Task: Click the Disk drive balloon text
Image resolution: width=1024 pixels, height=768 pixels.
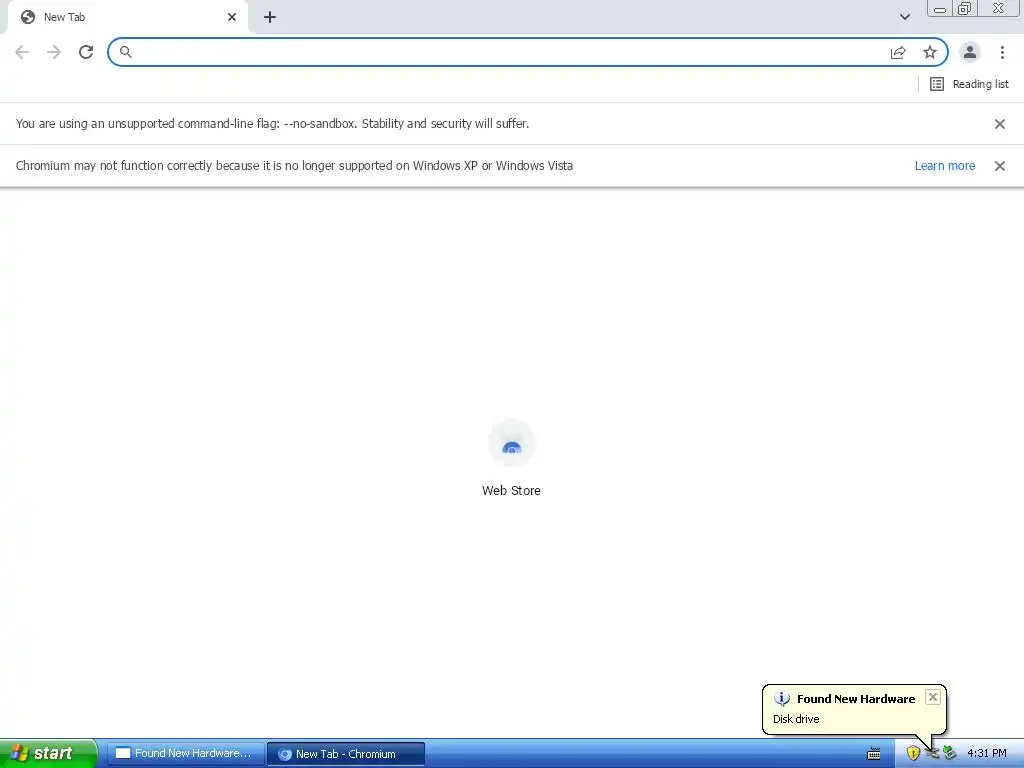Action: [x=796, y=719]
